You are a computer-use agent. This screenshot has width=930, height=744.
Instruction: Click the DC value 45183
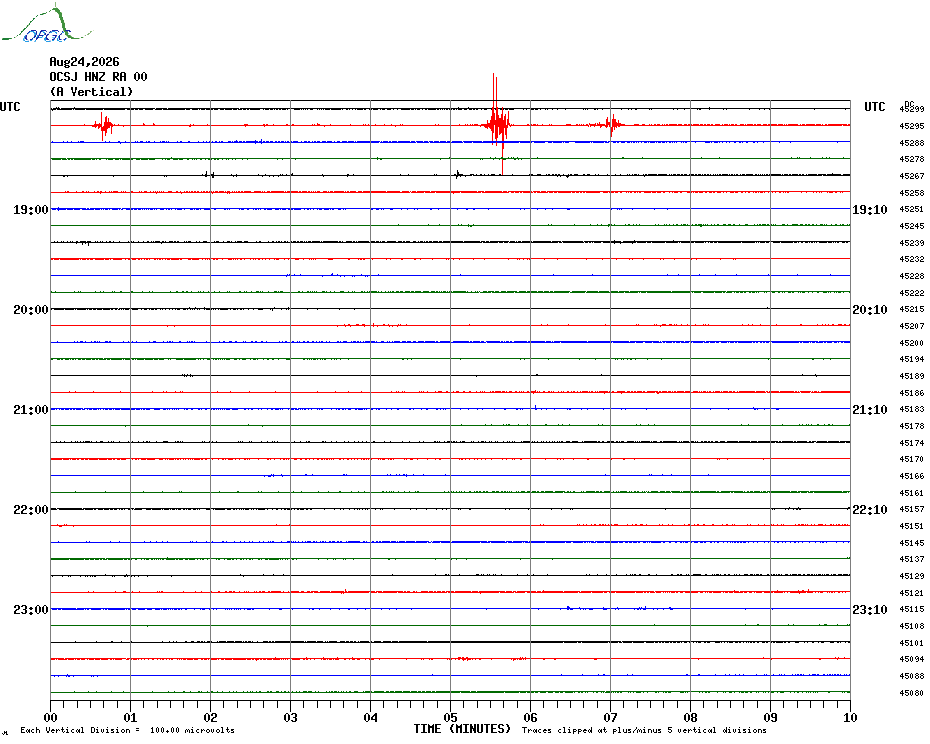pos(912,409)
